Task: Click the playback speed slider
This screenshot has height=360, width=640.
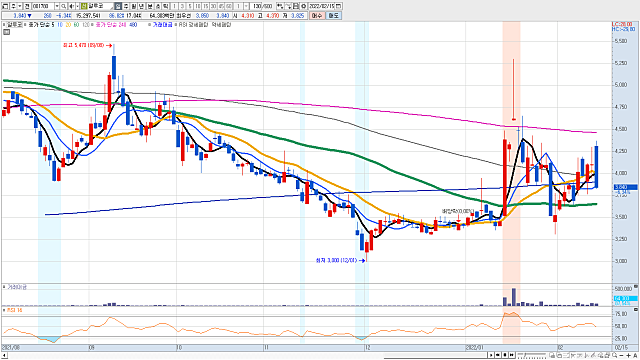Action: (x=532, y=355)
